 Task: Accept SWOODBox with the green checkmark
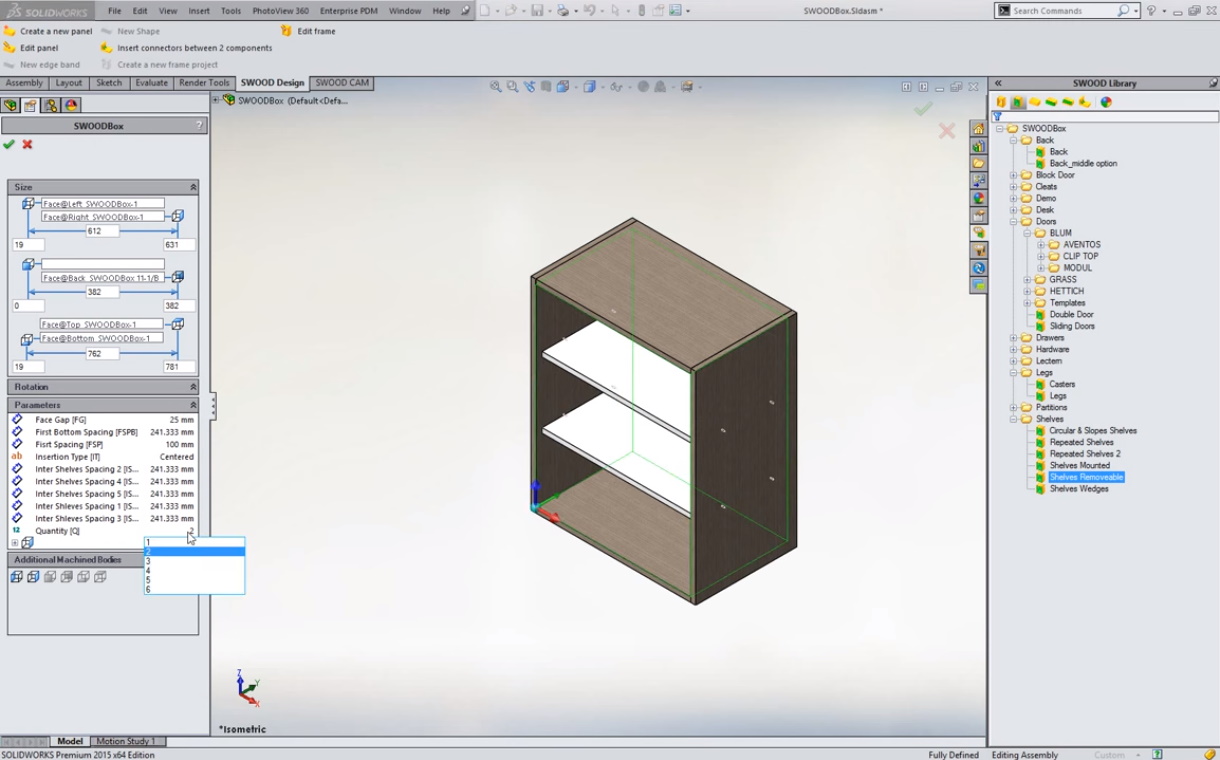tap(9, 145)
